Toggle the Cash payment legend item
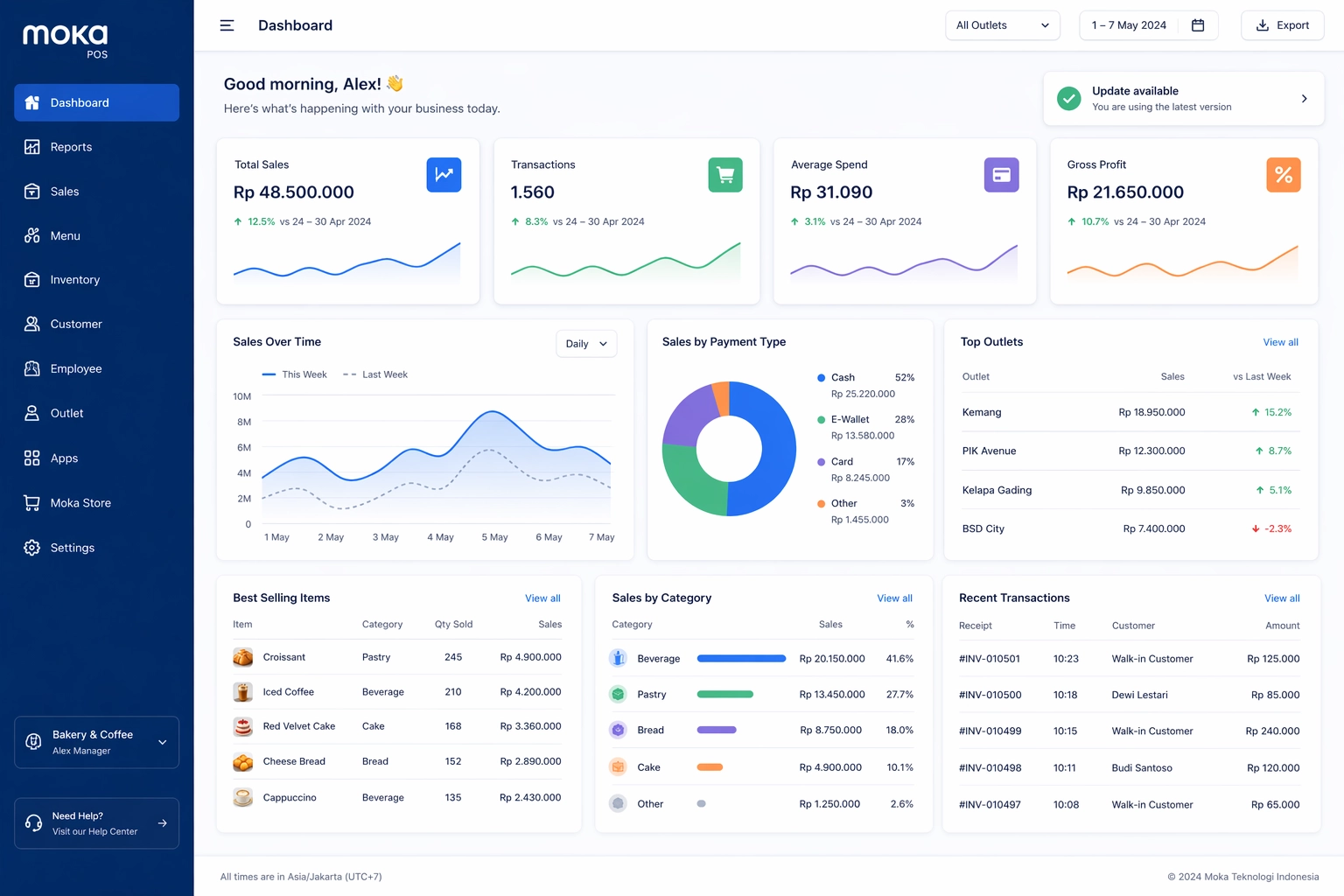This screenshot has height=896, width=1344. click(x=842, y=378)
